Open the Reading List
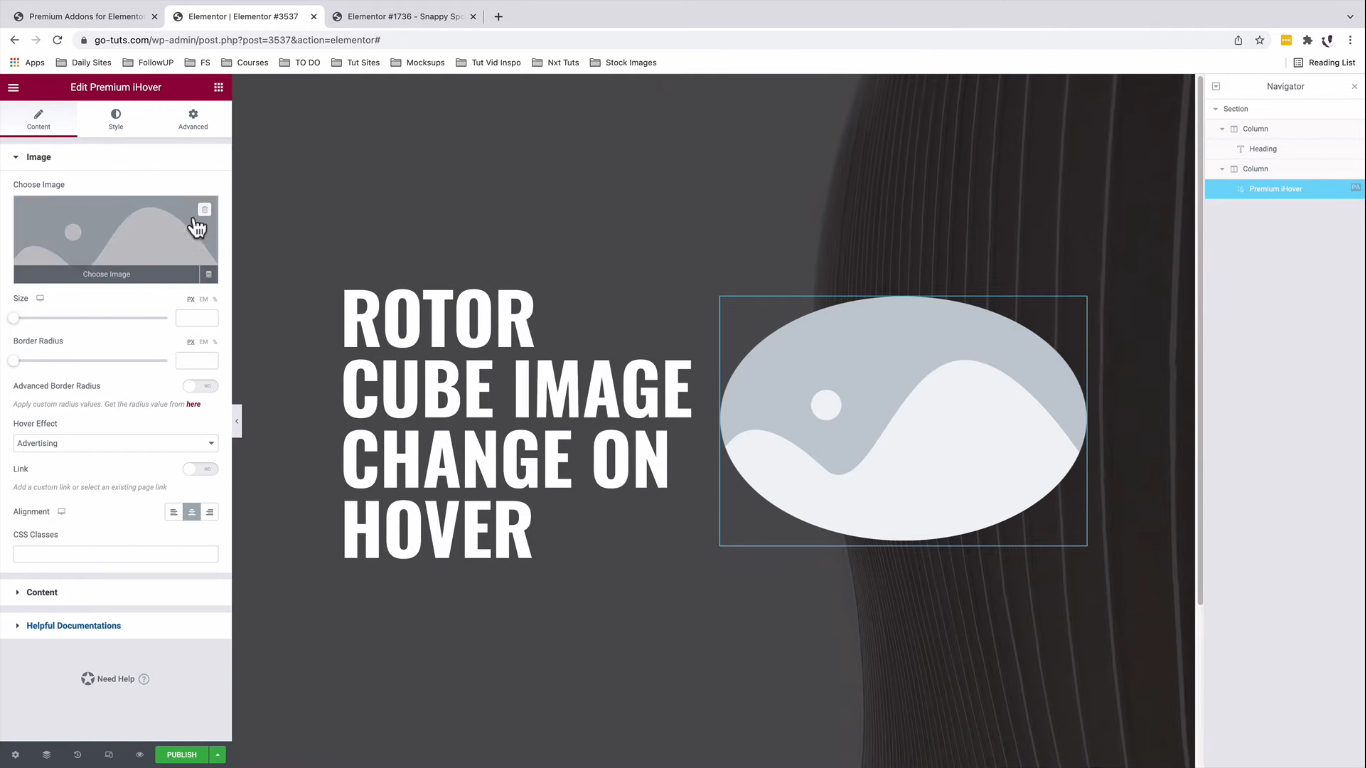The height and width of the screenshot is (768, 1366). 1324,62
